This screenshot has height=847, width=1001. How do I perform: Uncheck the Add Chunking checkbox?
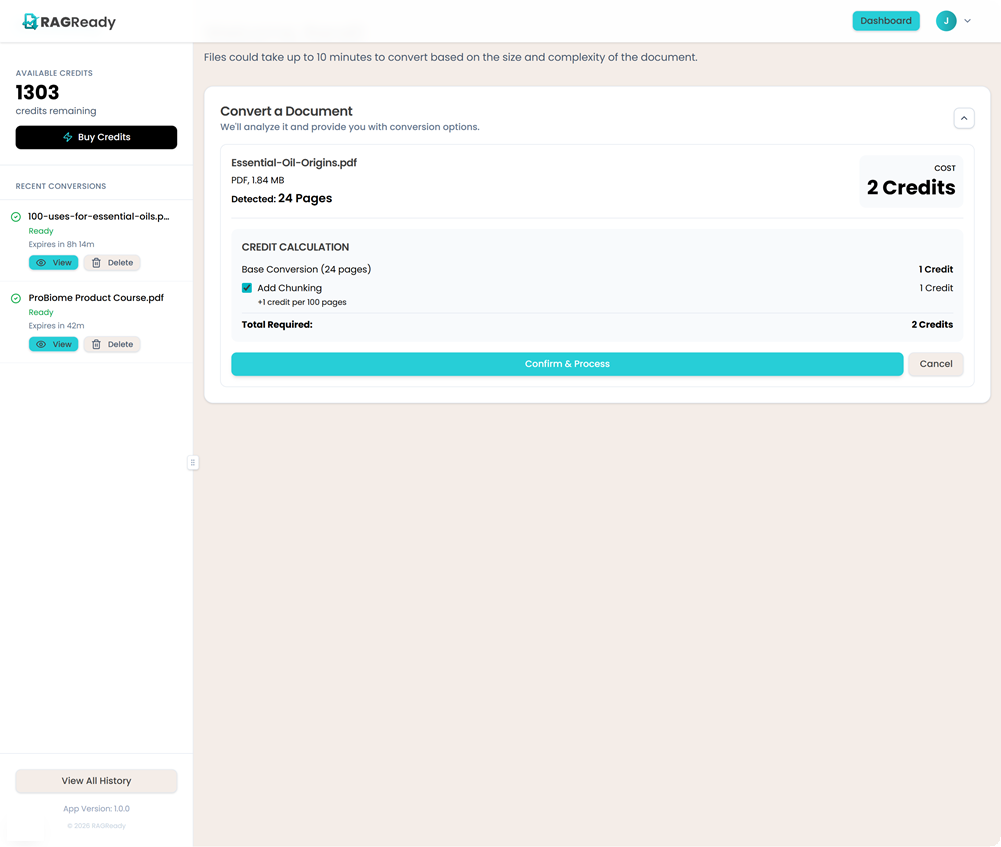pyautogui.click(x=247, y=288)
